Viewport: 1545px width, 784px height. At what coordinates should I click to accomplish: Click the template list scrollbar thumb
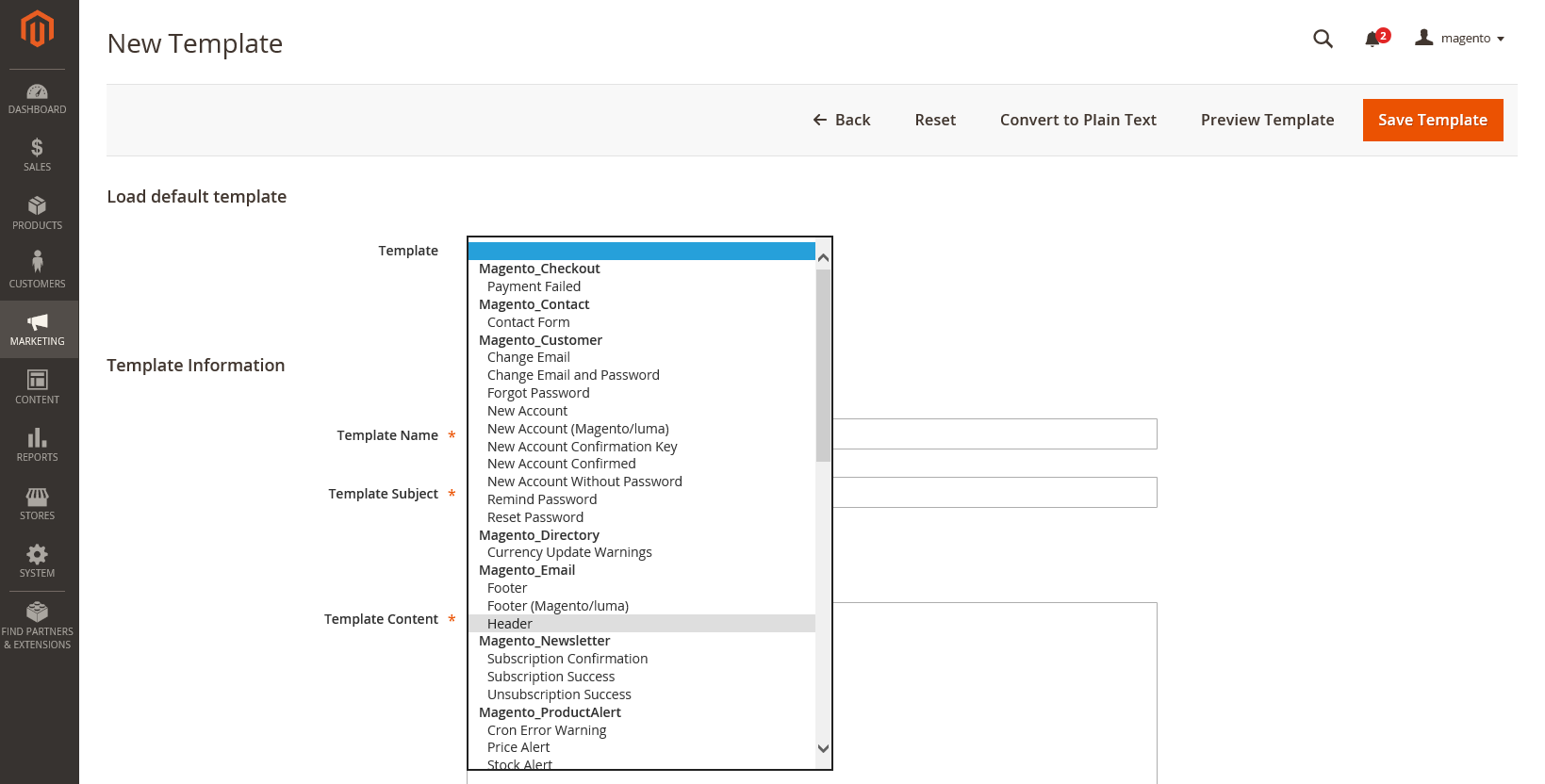[823, 366]
